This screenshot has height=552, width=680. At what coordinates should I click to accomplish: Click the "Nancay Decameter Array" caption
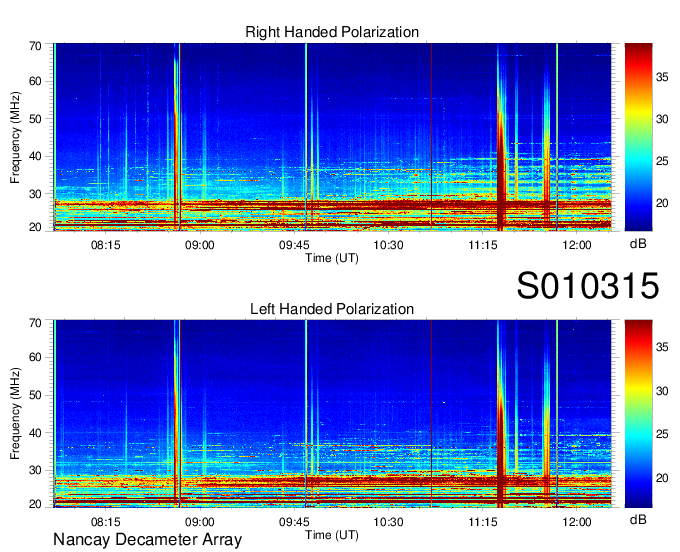pyautogui.click(x=147, y=539)
